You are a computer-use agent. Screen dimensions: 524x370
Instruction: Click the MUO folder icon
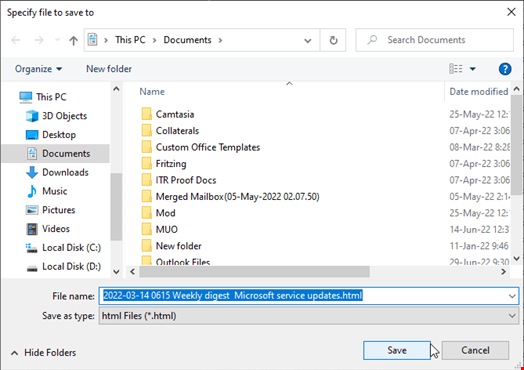click(x=146, y=229)
